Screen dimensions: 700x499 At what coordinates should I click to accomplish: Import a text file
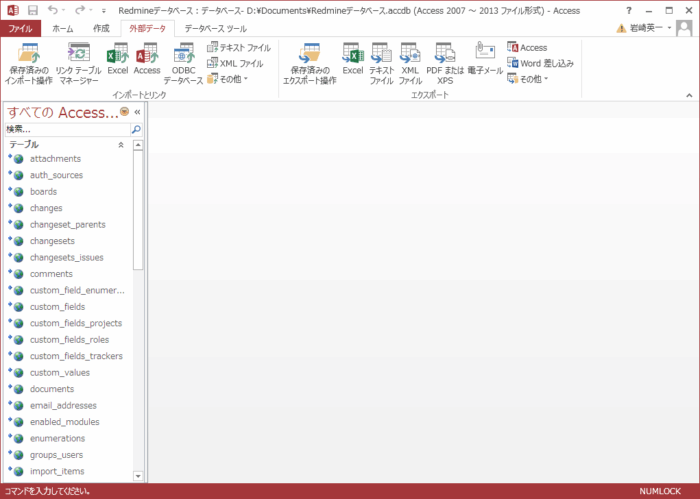pos(239,47)
